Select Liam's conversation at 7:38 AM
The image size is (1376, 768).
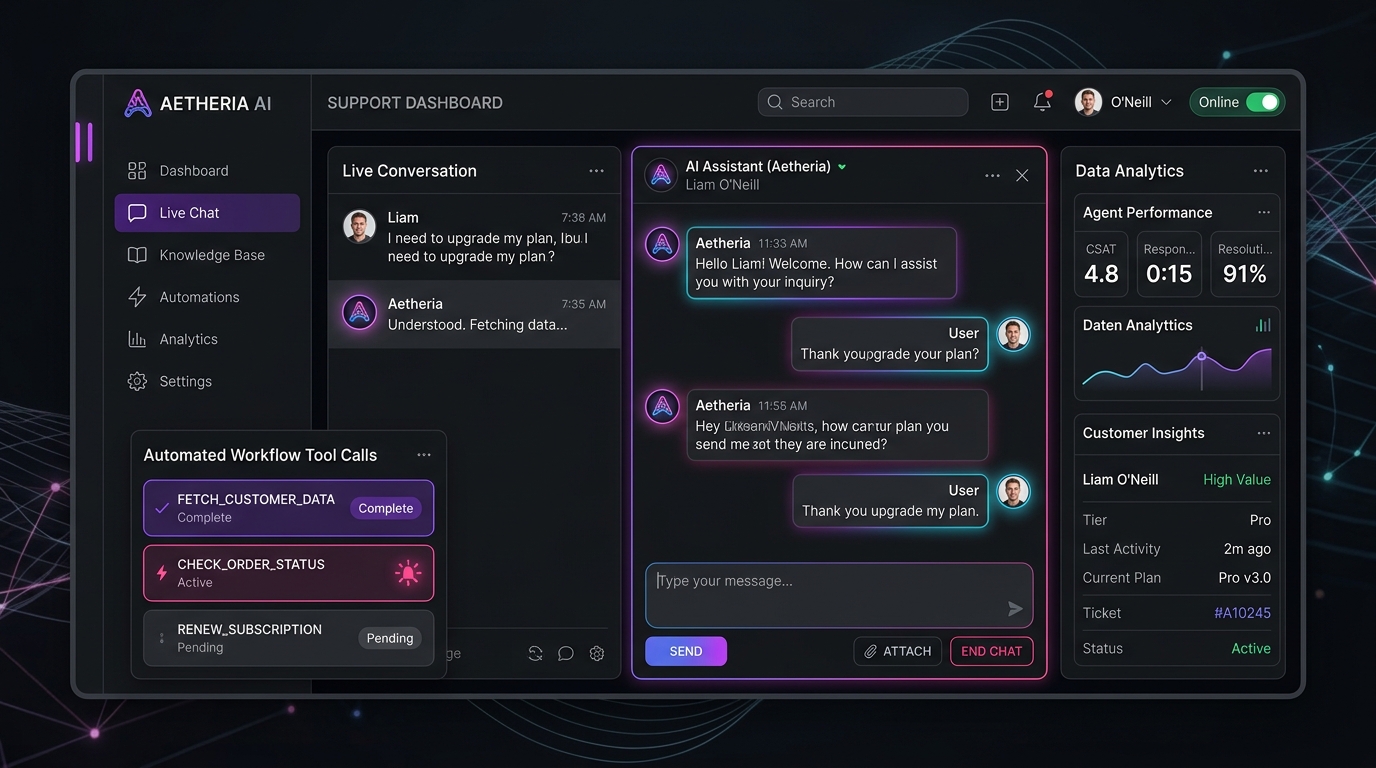point(475,237)
